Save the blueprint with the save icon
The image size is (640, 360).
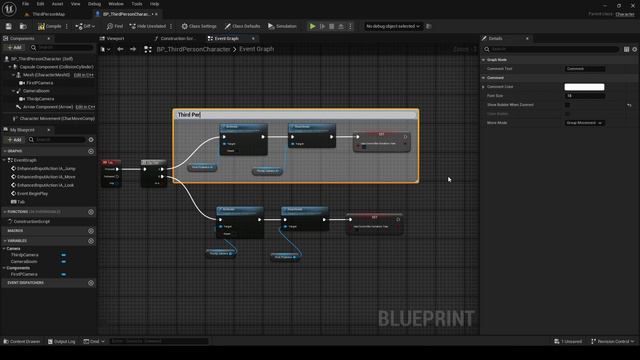[x=9, y=26]
